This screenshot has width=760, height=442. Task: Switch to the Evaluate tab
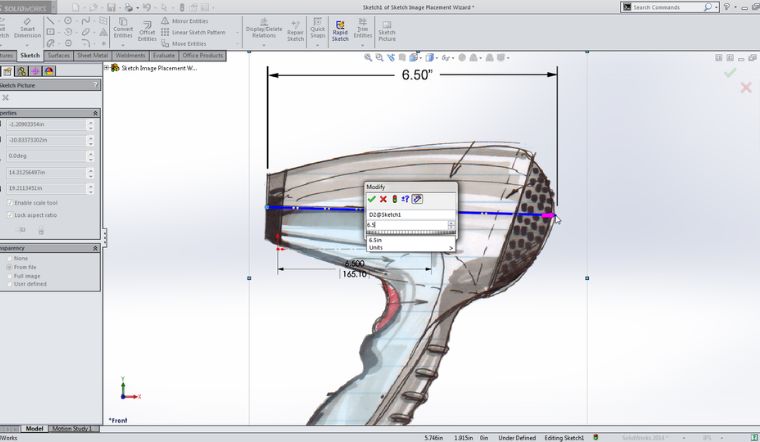(x=163, y=55)
